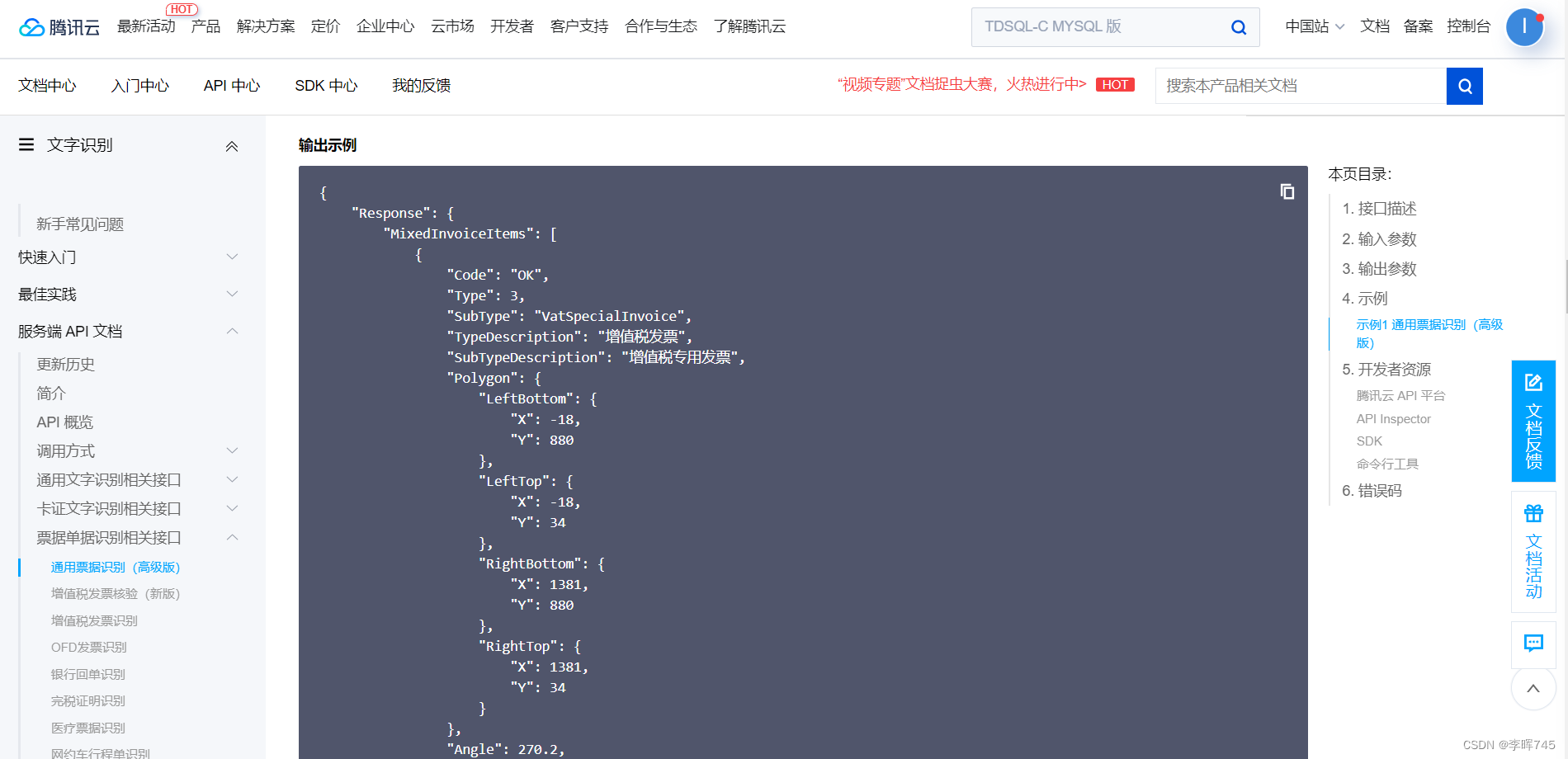Expand 通用文字识别相关接口 section
Image resolution: width=1568 pixels, height=759 pixels.
coord(232,479)
